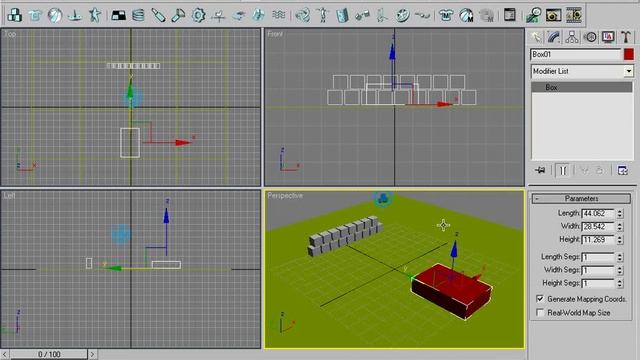
Task: Create a Point-Point constraint icon
Action: [362, 15]
